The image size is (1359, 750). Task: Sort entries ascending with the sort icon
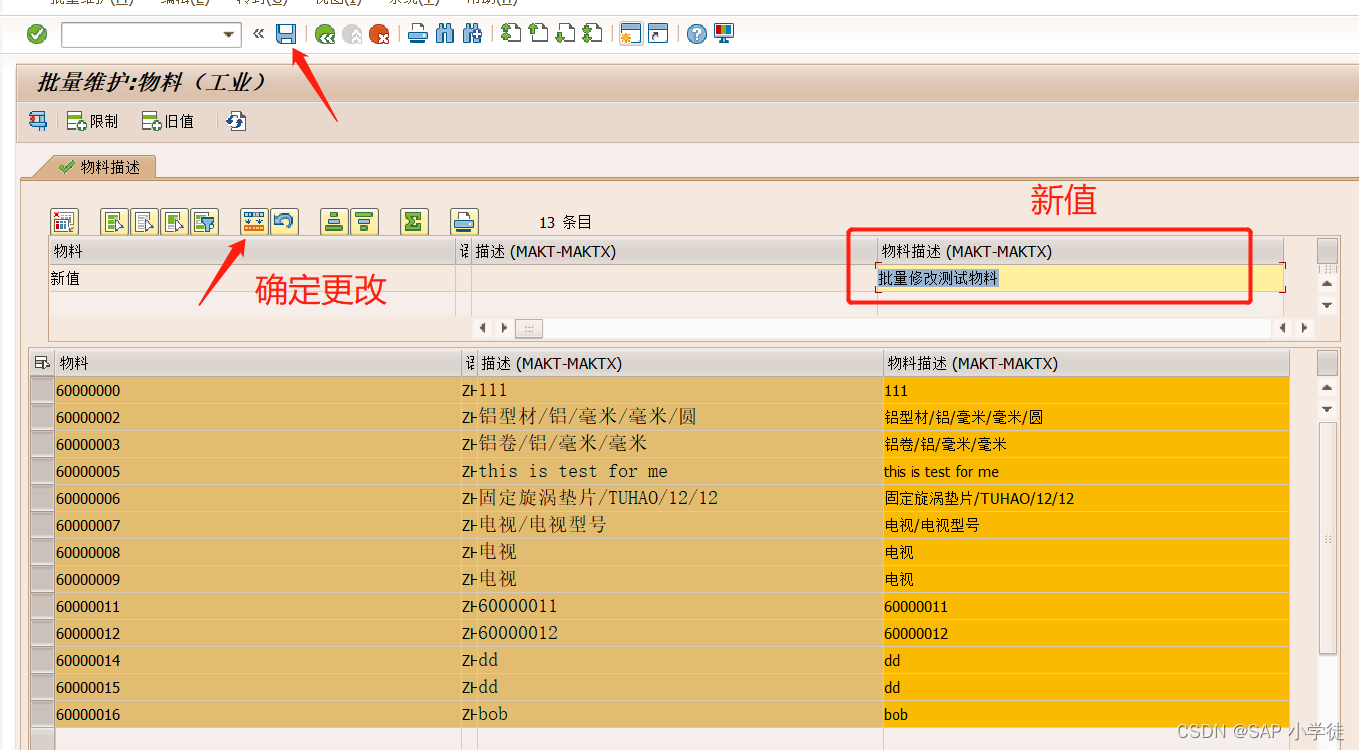(x=333, y=221)
